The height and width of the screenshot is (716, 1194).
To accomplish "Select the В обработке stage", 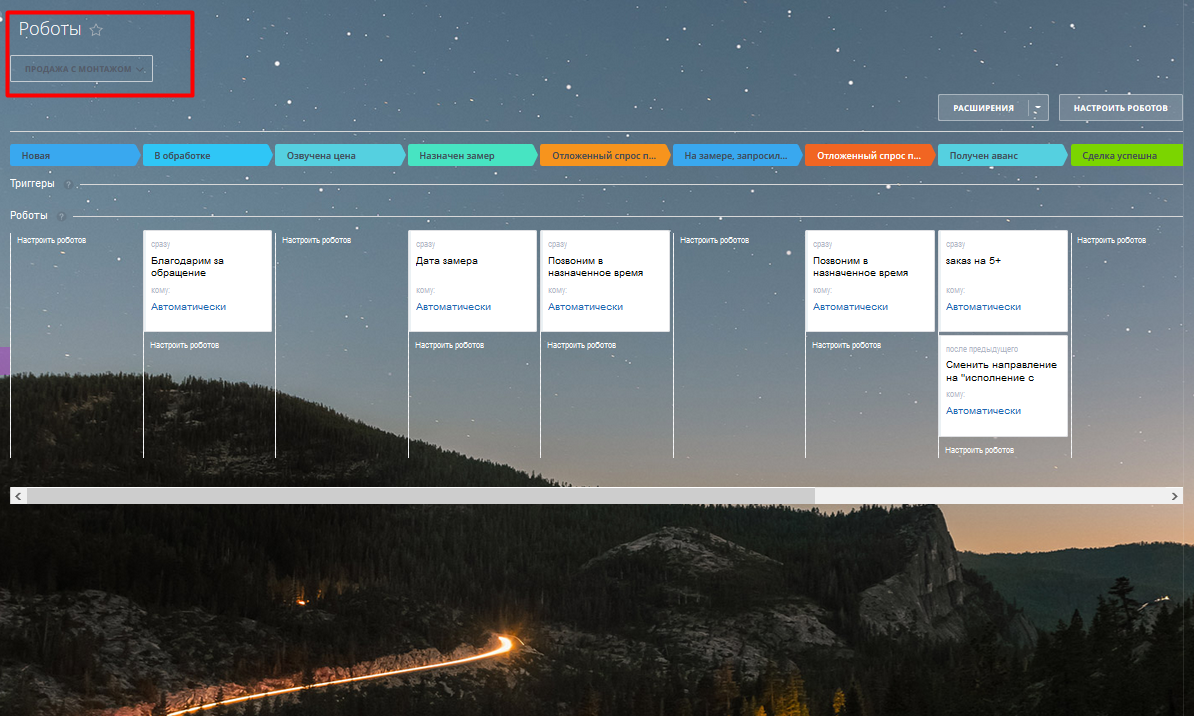I will tap(207, 155).
